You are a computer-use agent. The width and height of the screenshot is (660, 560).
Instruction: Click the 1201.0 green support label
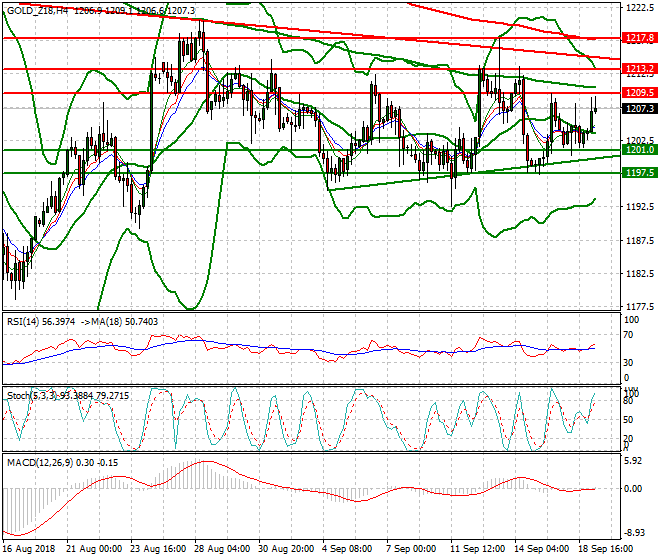pos(640,149)
